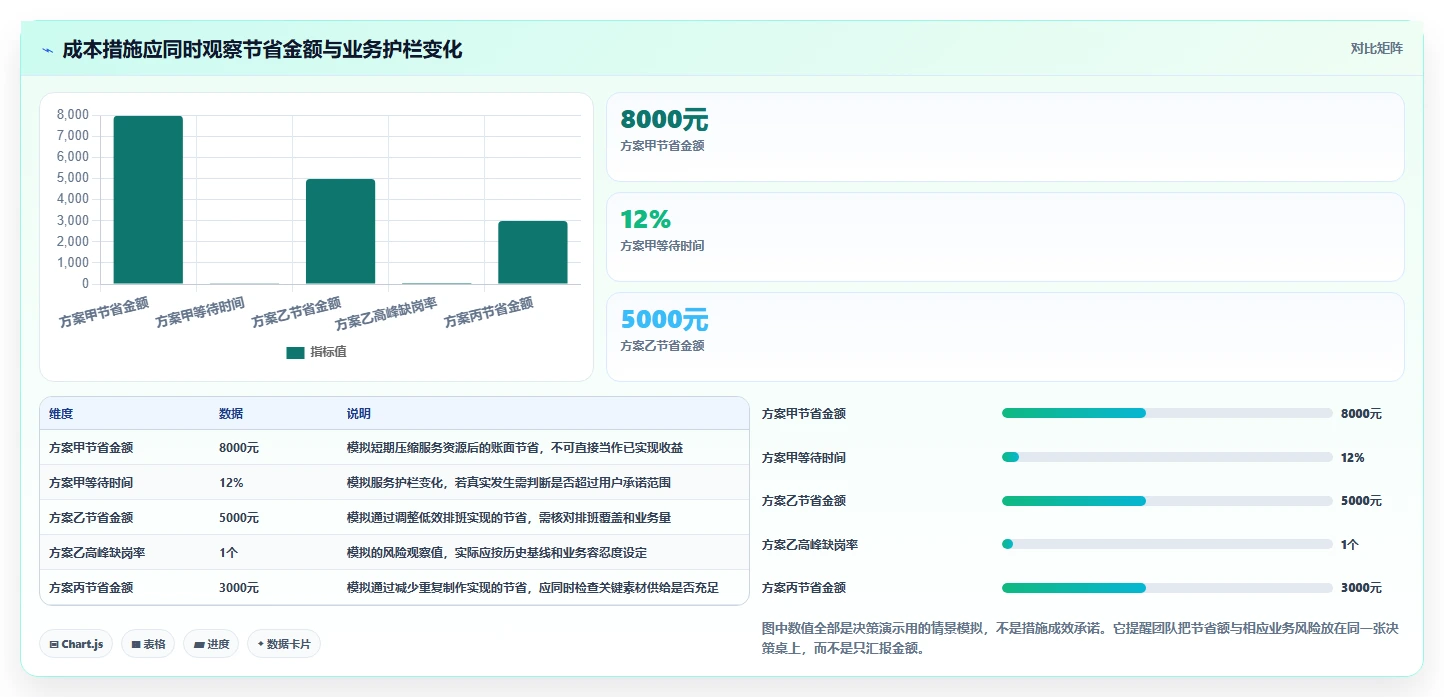Click the description starting 模拟服务护栏变化
Viewport: 1444px width, 697px height.
(x=509, y=483)
